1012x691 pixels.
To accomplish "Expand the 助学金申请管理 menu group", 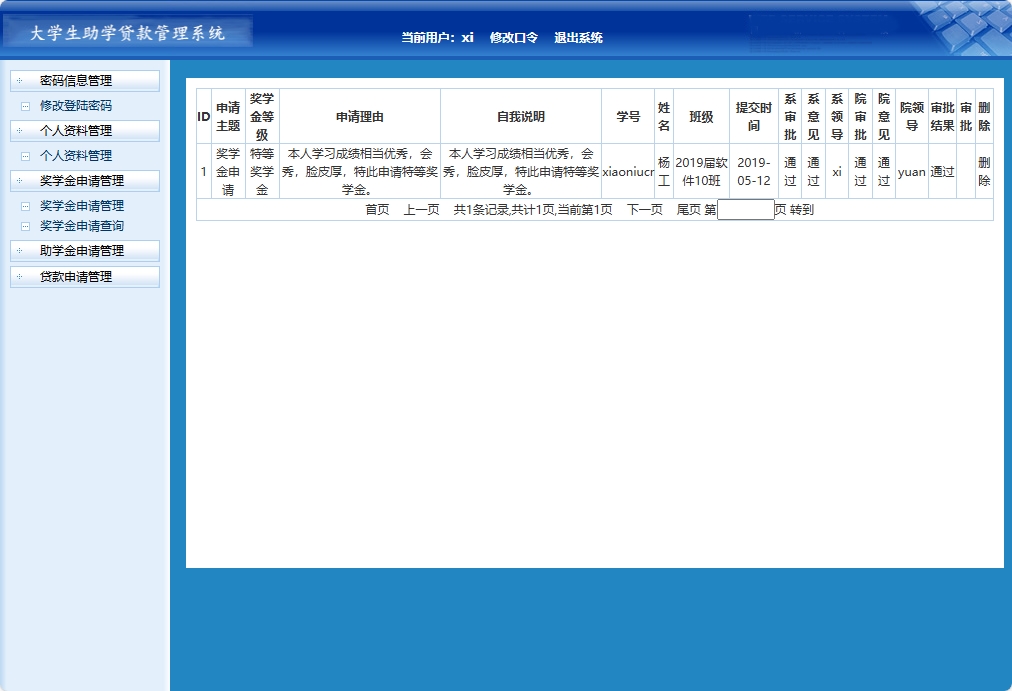I will coord(84,252).
